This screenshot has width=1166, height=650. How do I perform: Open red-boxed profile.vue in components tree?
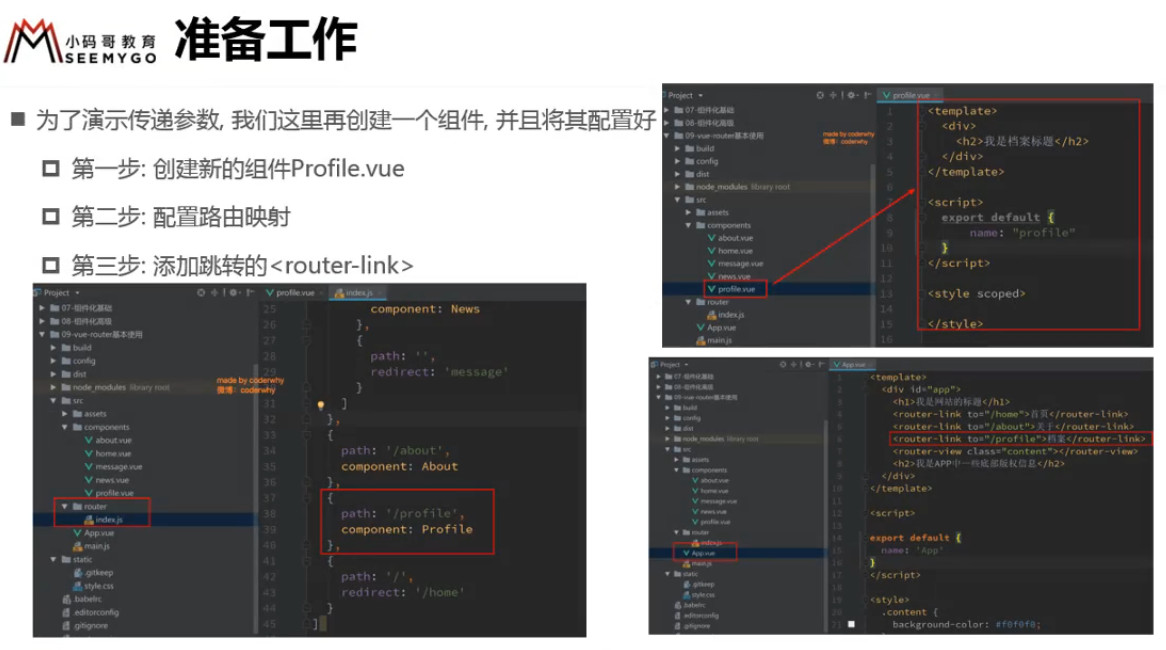point(735,289)
